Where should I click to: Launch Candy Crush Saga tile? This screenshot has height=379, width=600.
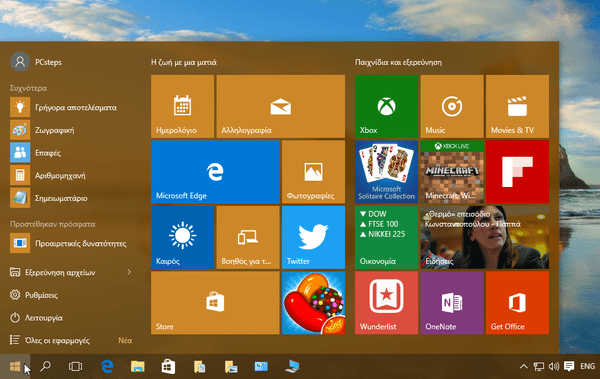[313, 303]
